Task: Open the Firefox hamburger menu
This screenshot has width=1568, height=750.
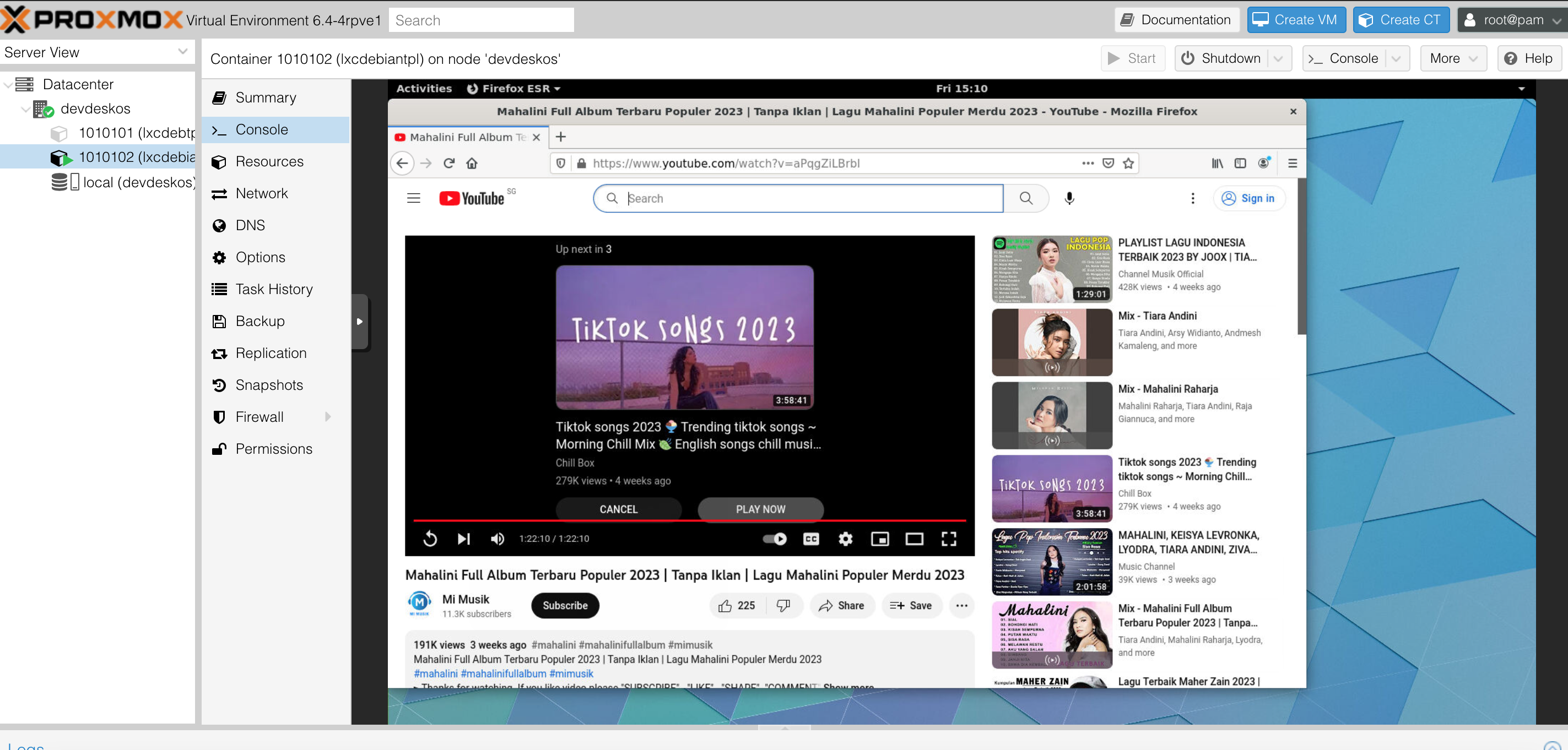Action: 1293,163
